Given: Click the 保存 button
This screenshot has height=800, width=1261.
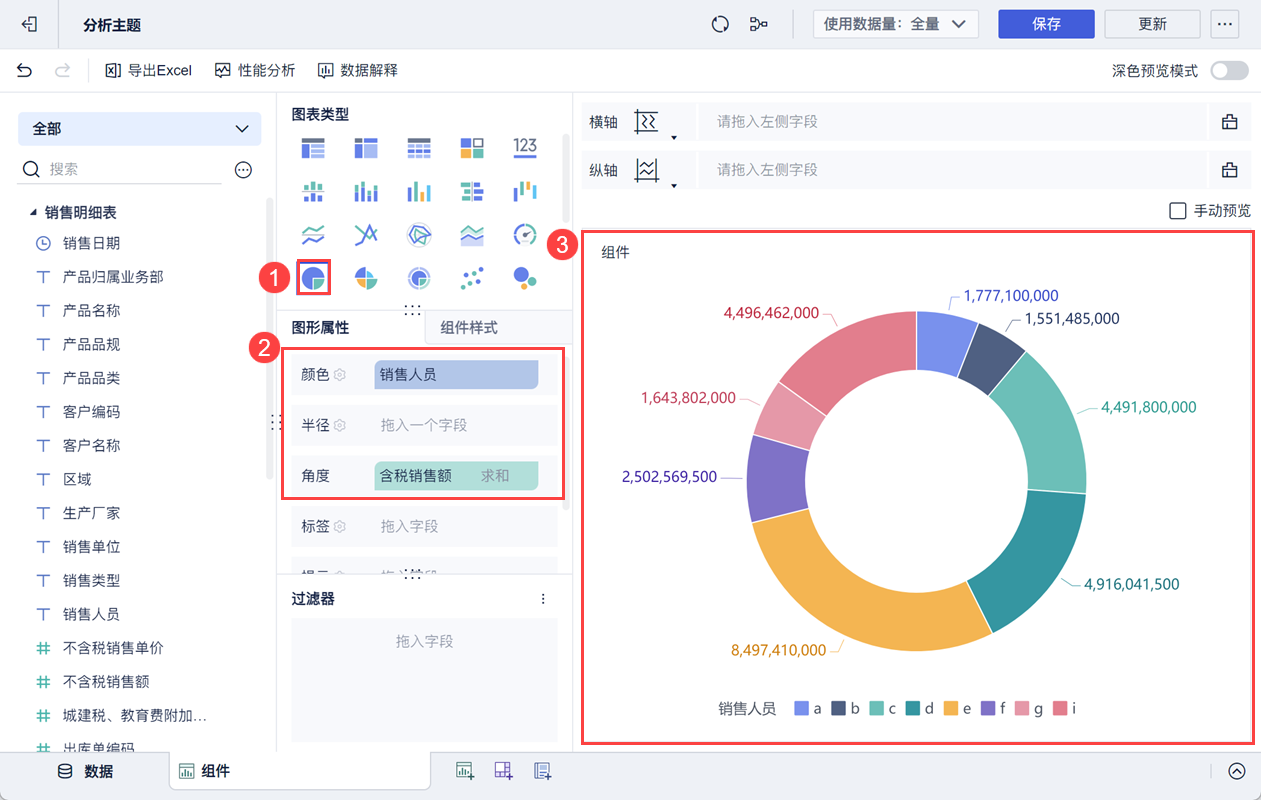Looking at the screenshot, I should tap(1046, 24).
